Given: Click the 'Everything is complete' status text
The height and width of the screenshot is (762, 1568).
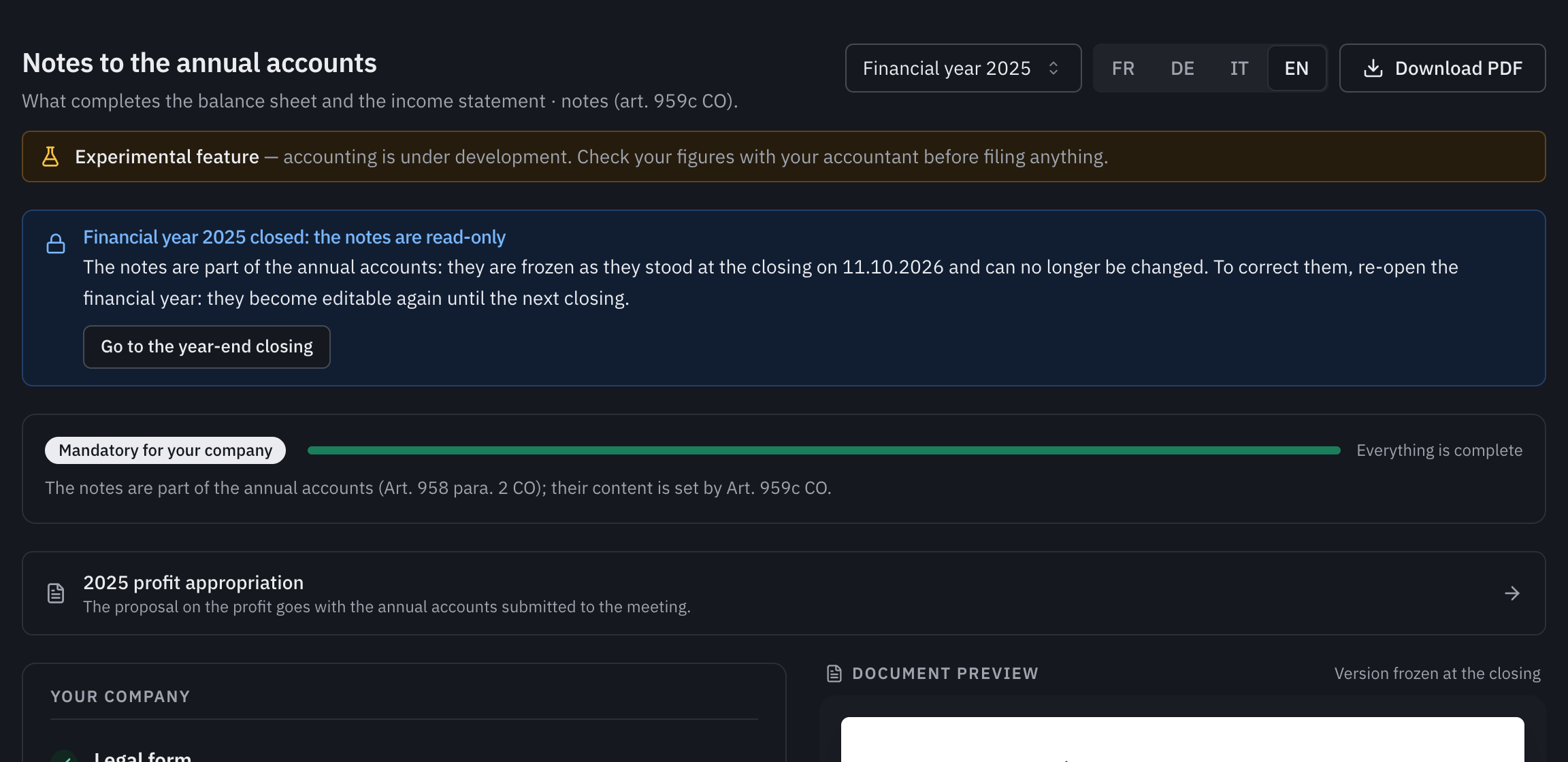Looking at the screenshot, I should (1439, 450).
